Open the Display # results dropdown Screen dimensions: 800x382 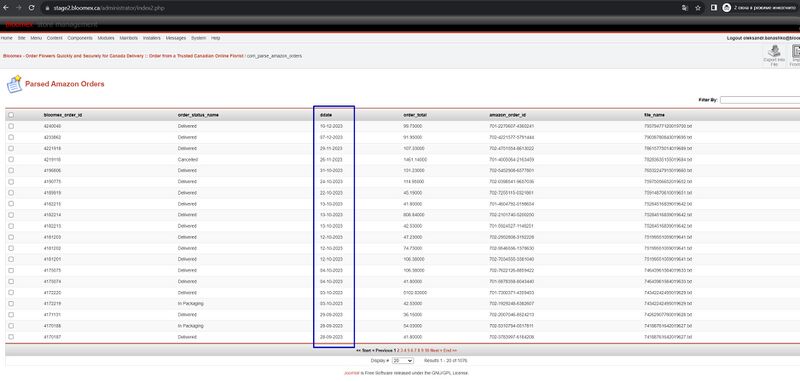tap(403, 361)
